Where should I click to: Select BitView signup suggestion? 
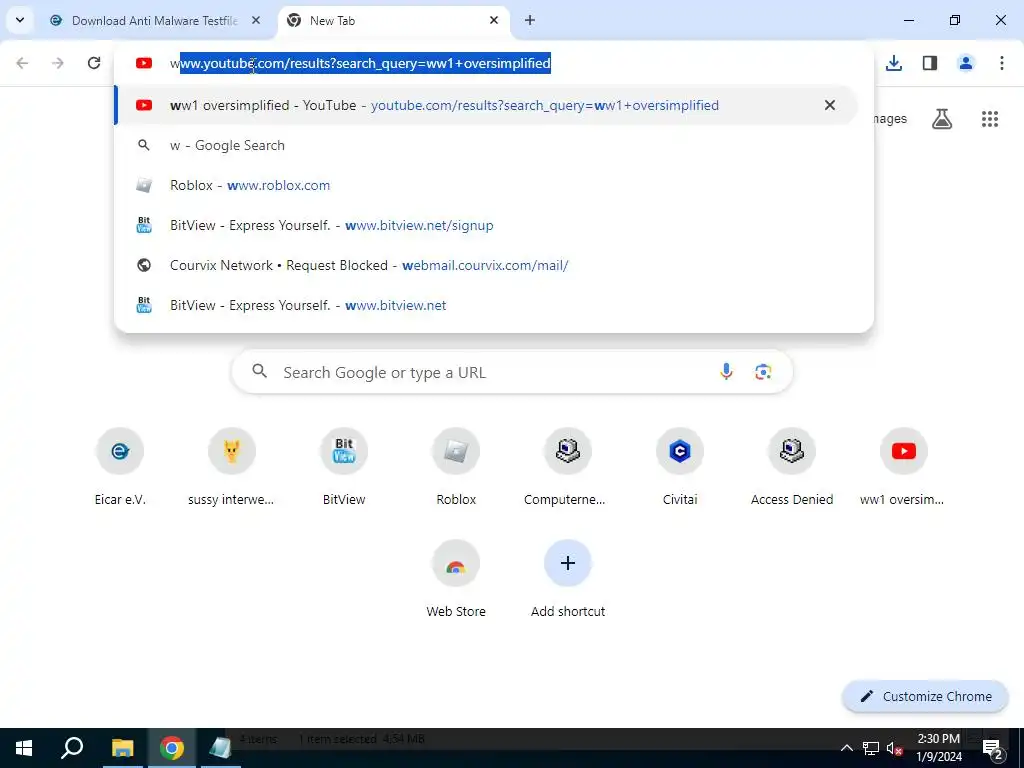pyautogui.click(x=487, y=225)
